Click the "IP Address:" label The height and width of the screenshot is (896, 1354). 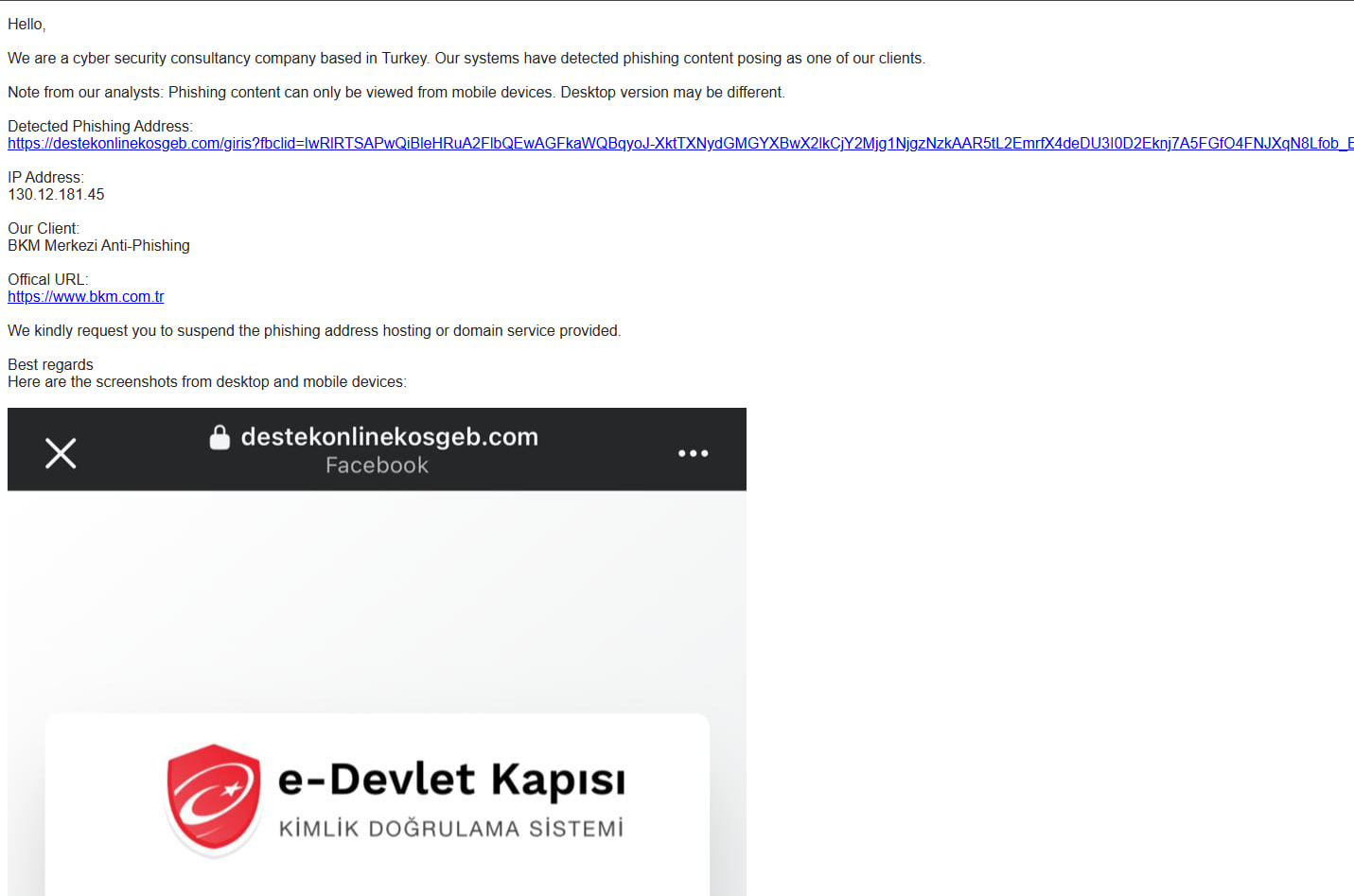(x=45, y=178)
